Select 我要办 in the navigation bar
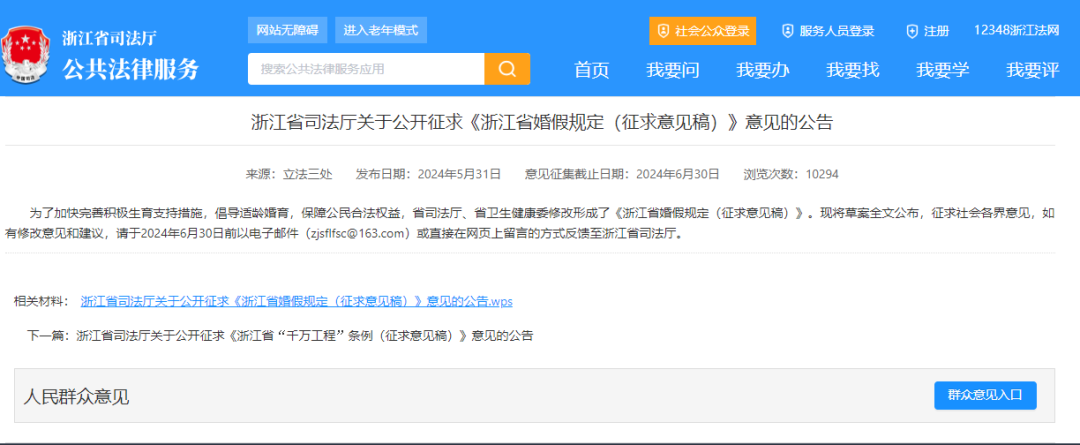 pyautogui.click(x=762, y=70)
